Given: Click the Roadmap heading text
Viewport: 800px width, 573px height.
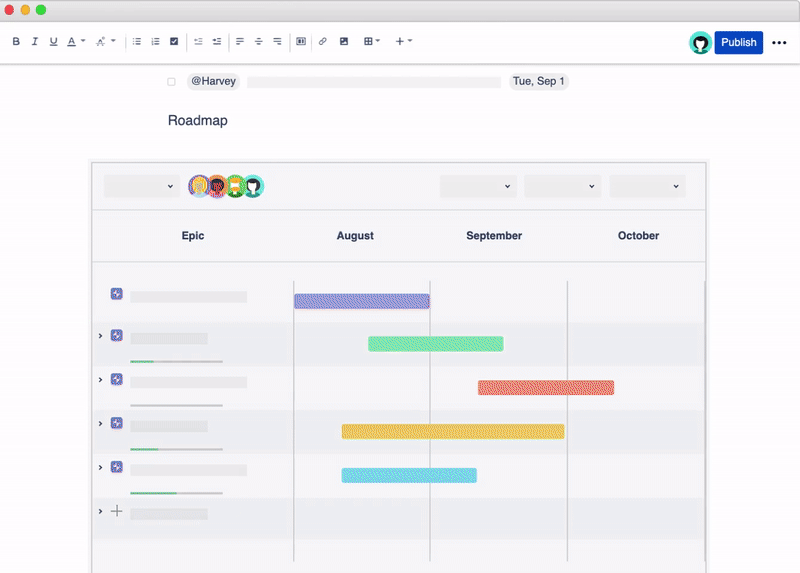Looking at the screenshot, I should (x=197, y=120).
